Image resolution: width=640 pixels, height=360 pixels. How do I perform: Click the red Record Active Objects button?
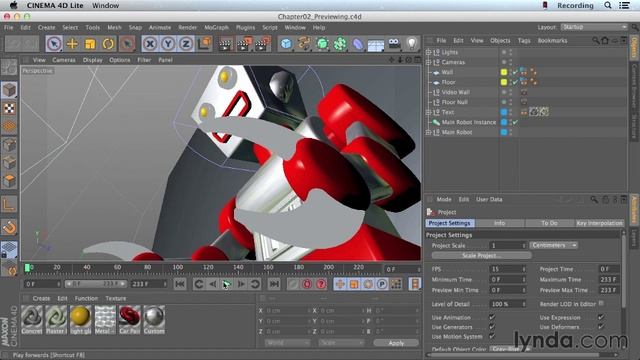click(307, 284)
